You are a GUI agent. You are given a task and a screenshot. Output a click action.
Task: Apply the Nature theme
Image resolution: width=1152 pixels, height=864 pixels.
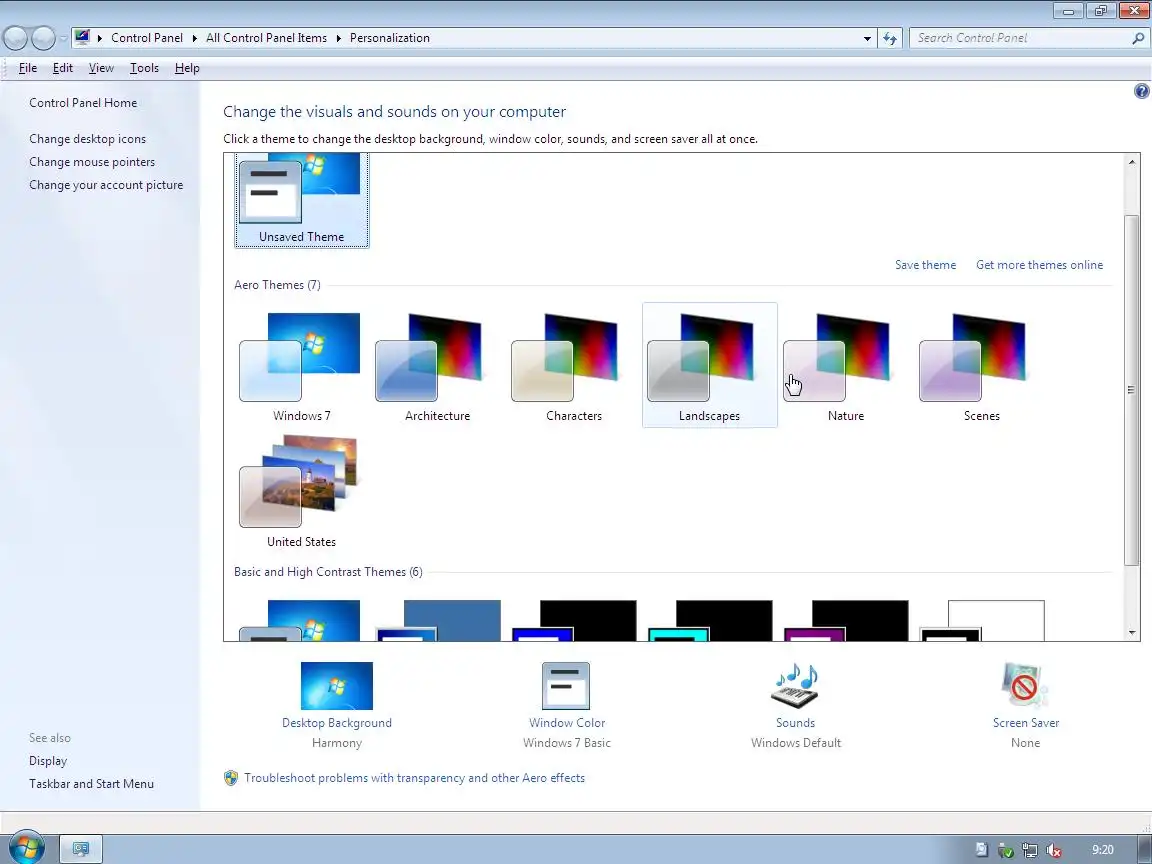(x=845, y=366)
